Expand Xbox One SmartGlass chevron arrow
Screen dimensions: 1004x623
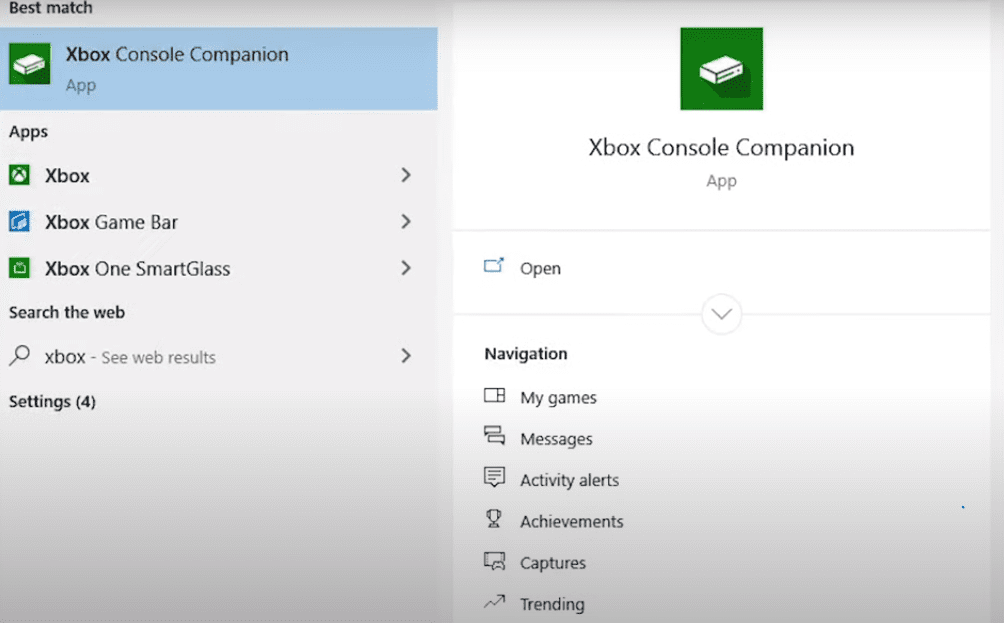tap(406, 268)
